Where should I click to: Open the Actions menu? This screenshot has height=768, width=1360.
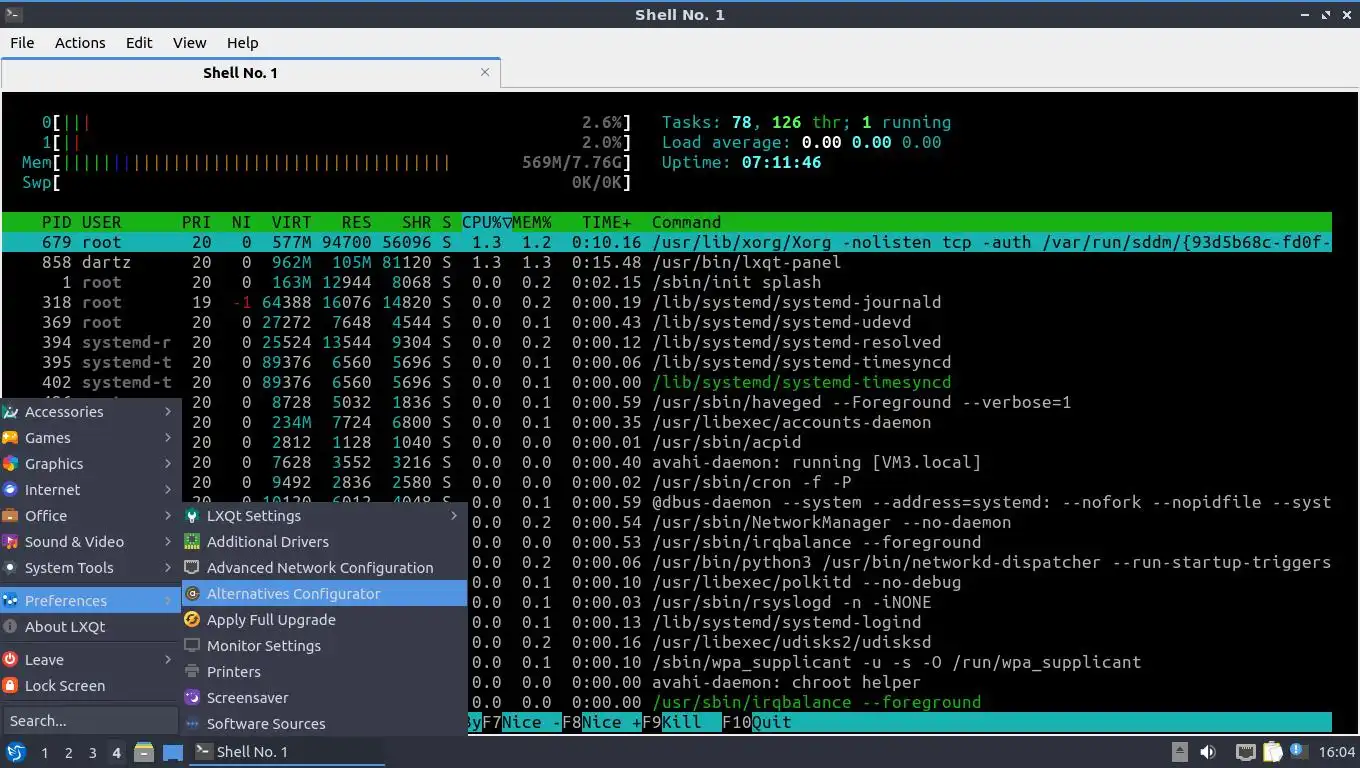[80, 43]
